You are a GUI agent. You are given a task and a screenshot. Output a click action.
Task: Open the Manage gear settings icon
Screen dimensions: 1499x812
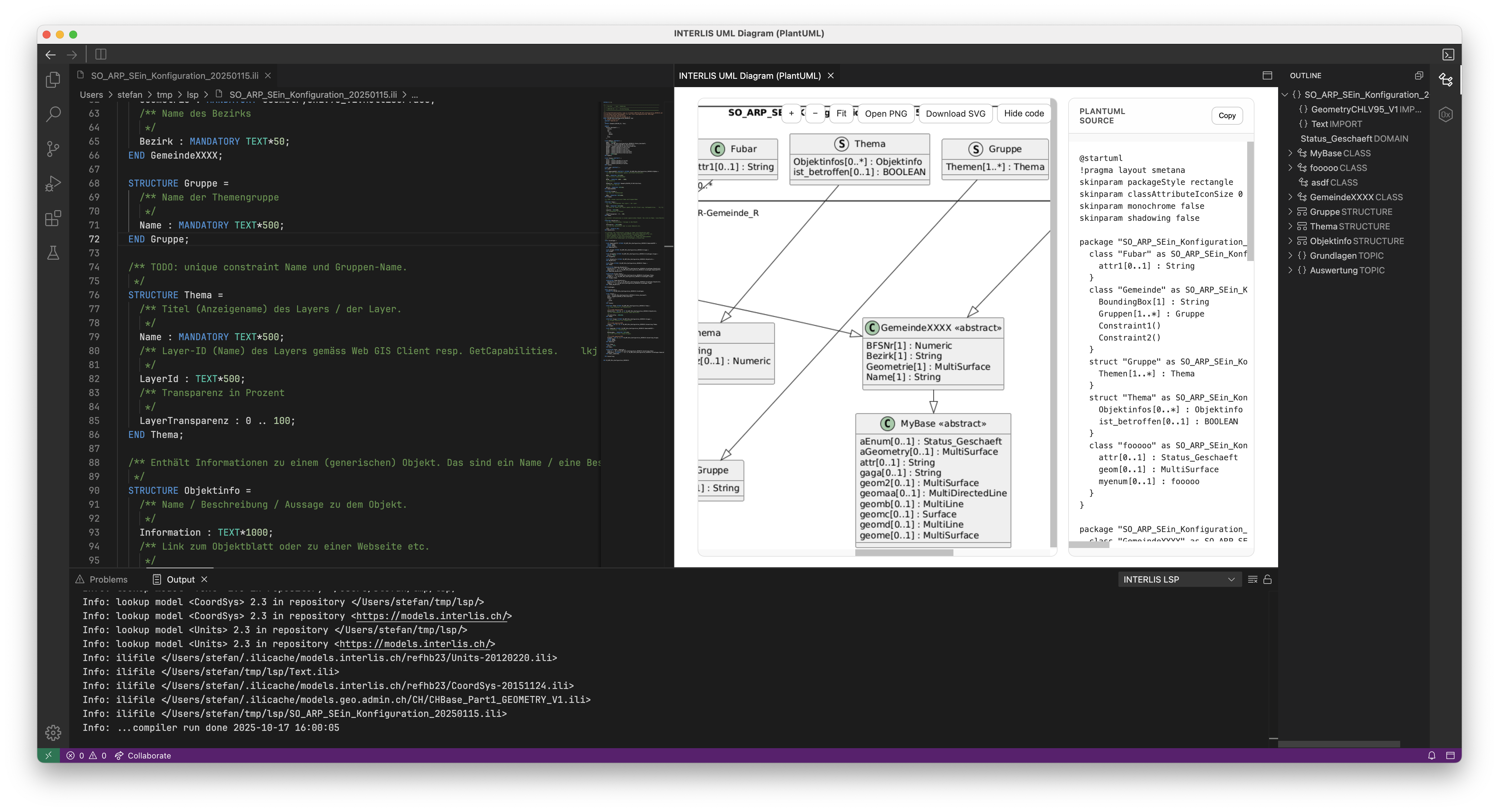click(x=53, y=732)
